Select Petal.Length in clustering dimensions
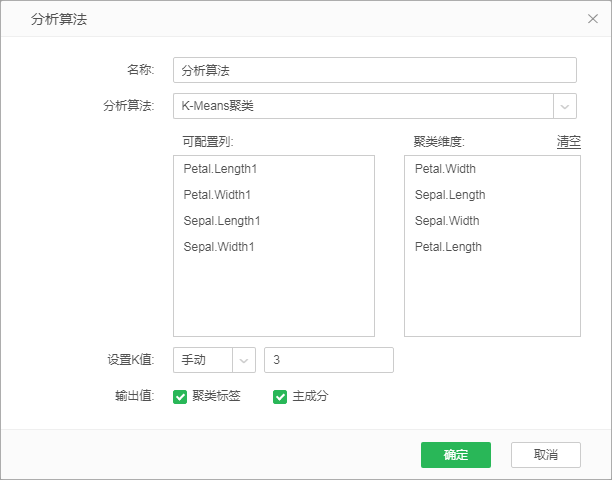The height and width of the screenshot is (480, 612). tap(448, 247)
